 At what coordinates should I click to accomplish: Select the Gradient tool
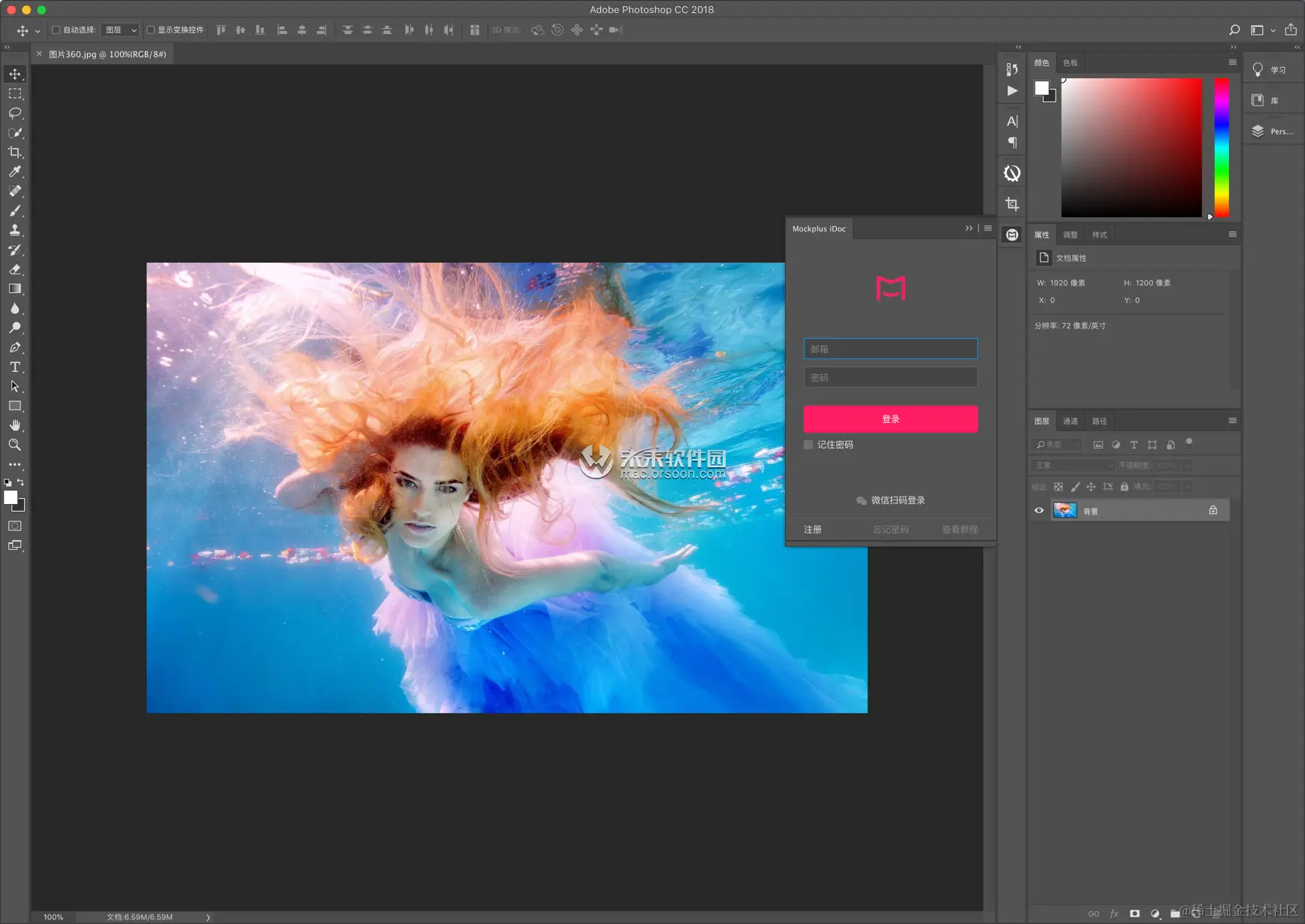coord(15,288)
